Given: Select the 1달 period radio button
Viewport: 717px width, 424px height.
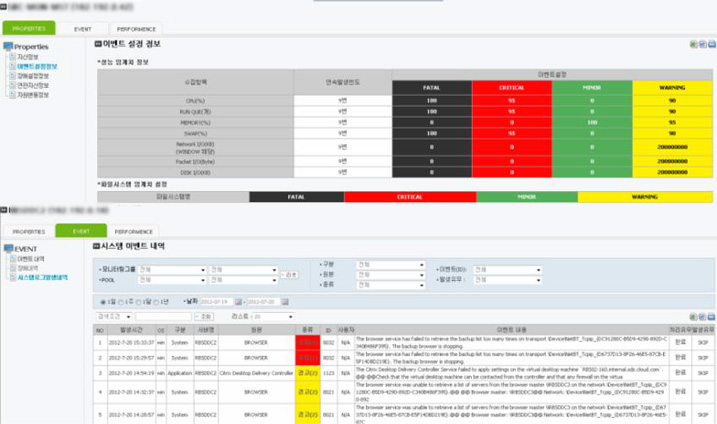Looking at the screenshot, I should pyautogui.click(x=139, y=302).
